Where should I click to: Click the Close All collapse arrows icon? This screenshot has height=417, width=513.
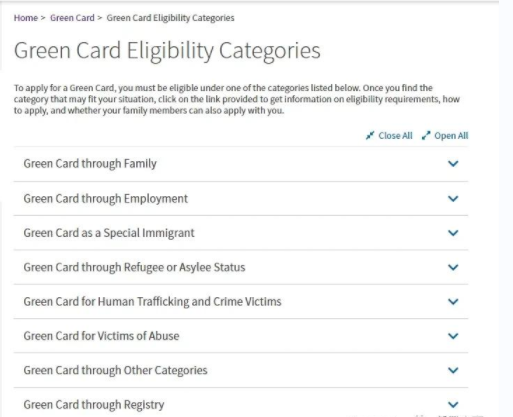pos(370,136)
